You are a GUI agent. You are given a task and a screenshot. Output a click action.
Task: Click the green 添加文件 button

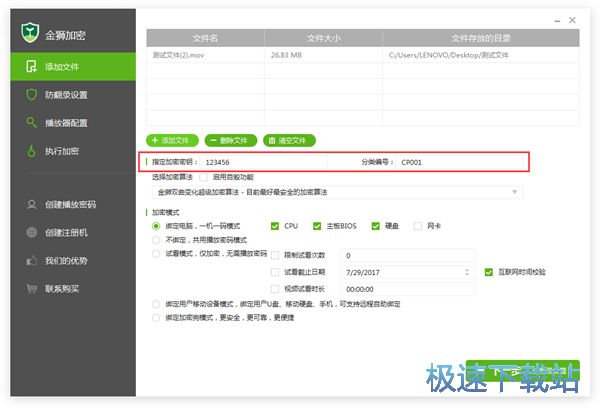pyautogui.click(x=173, y=140)
